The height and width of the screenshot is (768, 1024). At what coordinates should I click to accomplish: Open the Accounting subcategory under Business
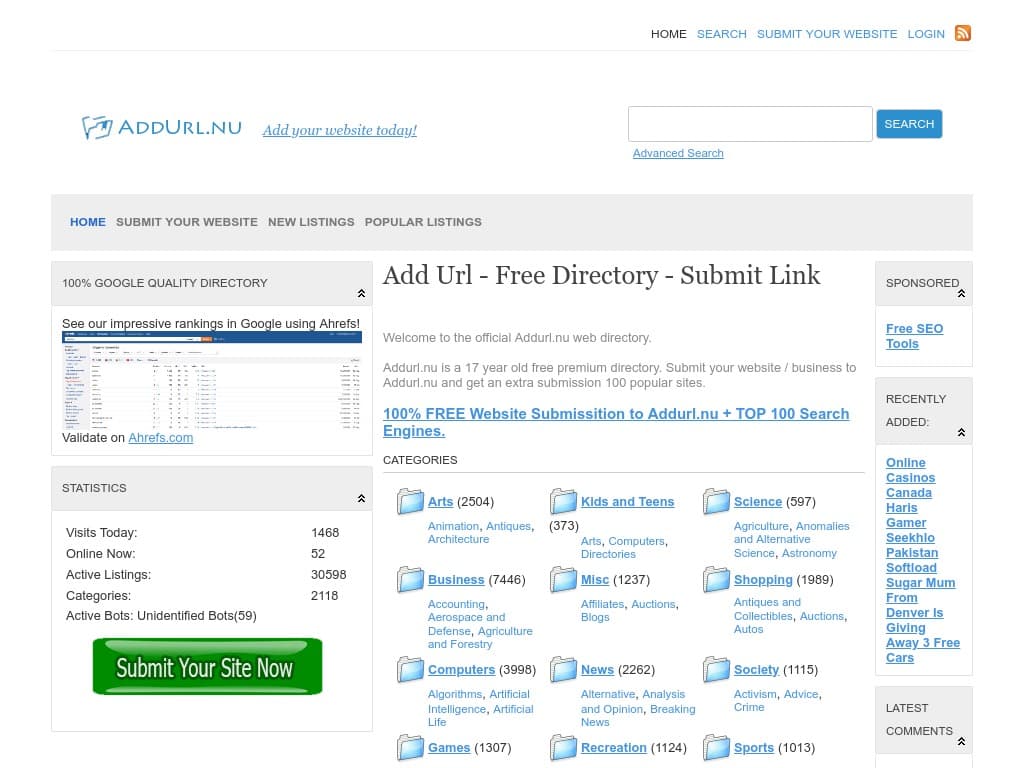pos(456,604)
